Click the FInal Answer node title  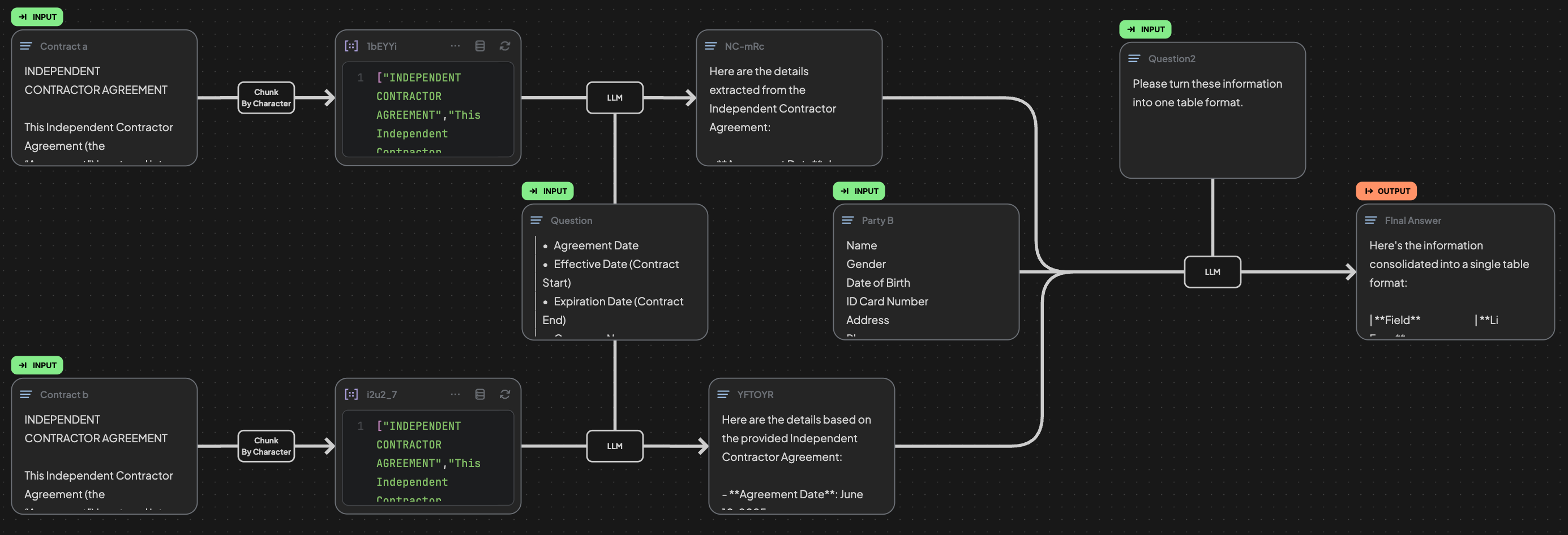click(1413, 221)
